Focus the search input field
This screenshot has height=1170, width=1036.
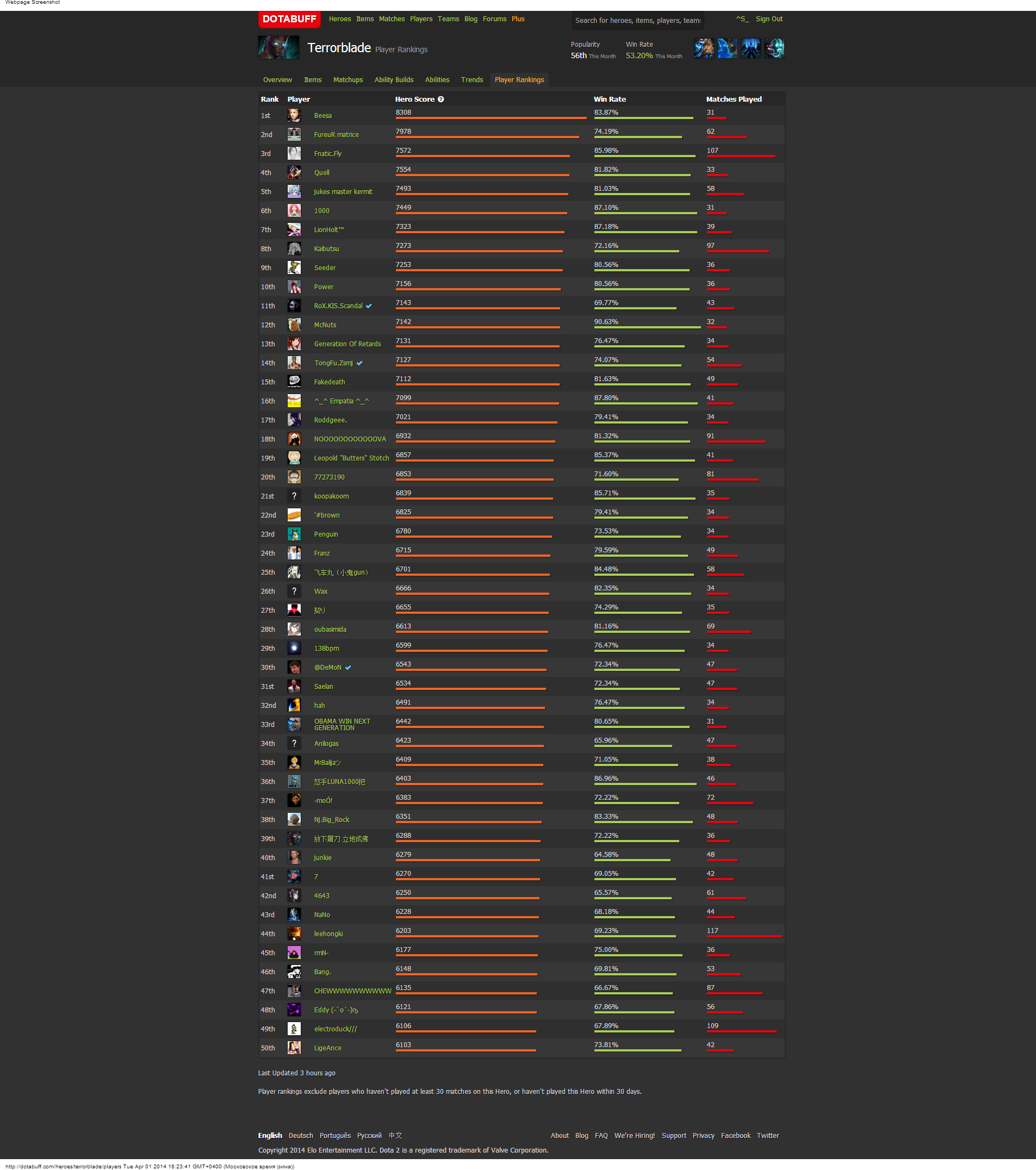[x=637, y=21]
